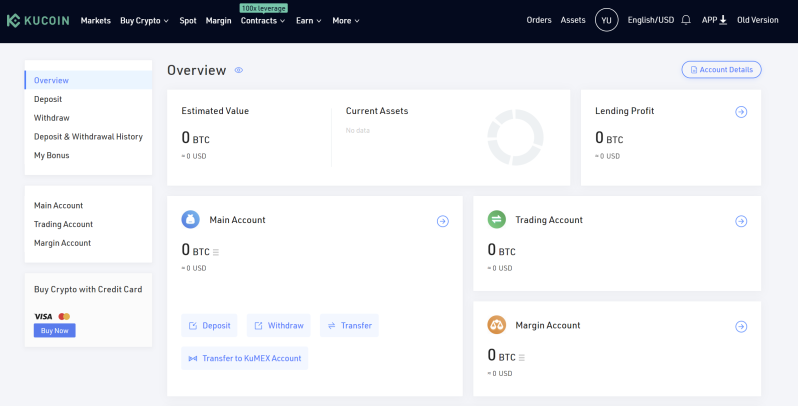798x406 pixels.
Task: Click the Account Details button
Action: click(721, 70)
